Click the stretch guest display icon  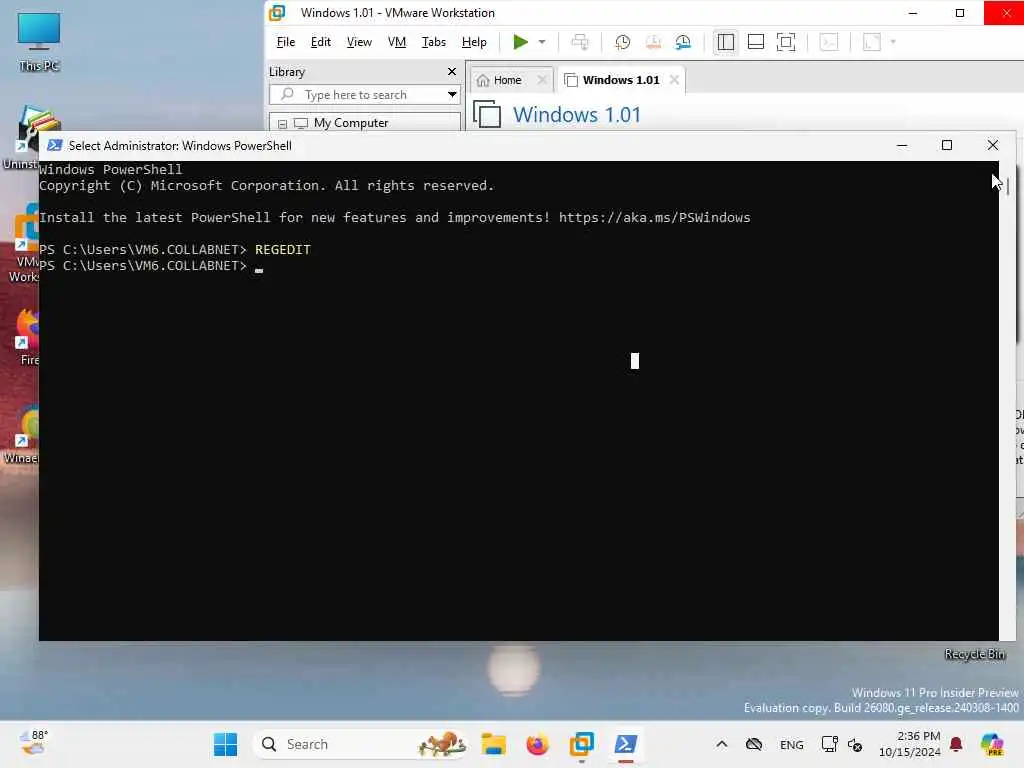click(872, 42)
